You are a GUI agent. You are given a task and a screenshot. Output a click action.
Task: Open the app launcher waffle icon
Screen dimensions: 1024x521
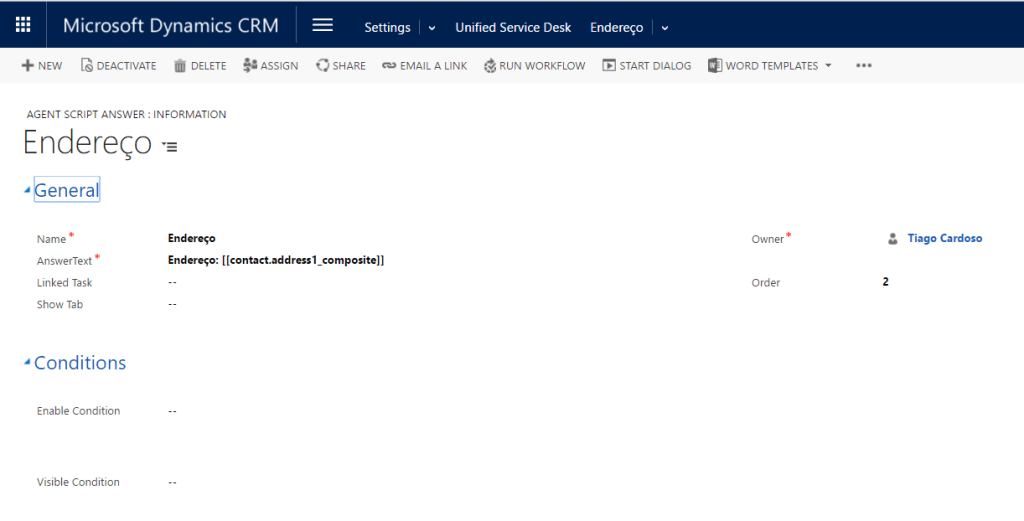coord(22,26)
